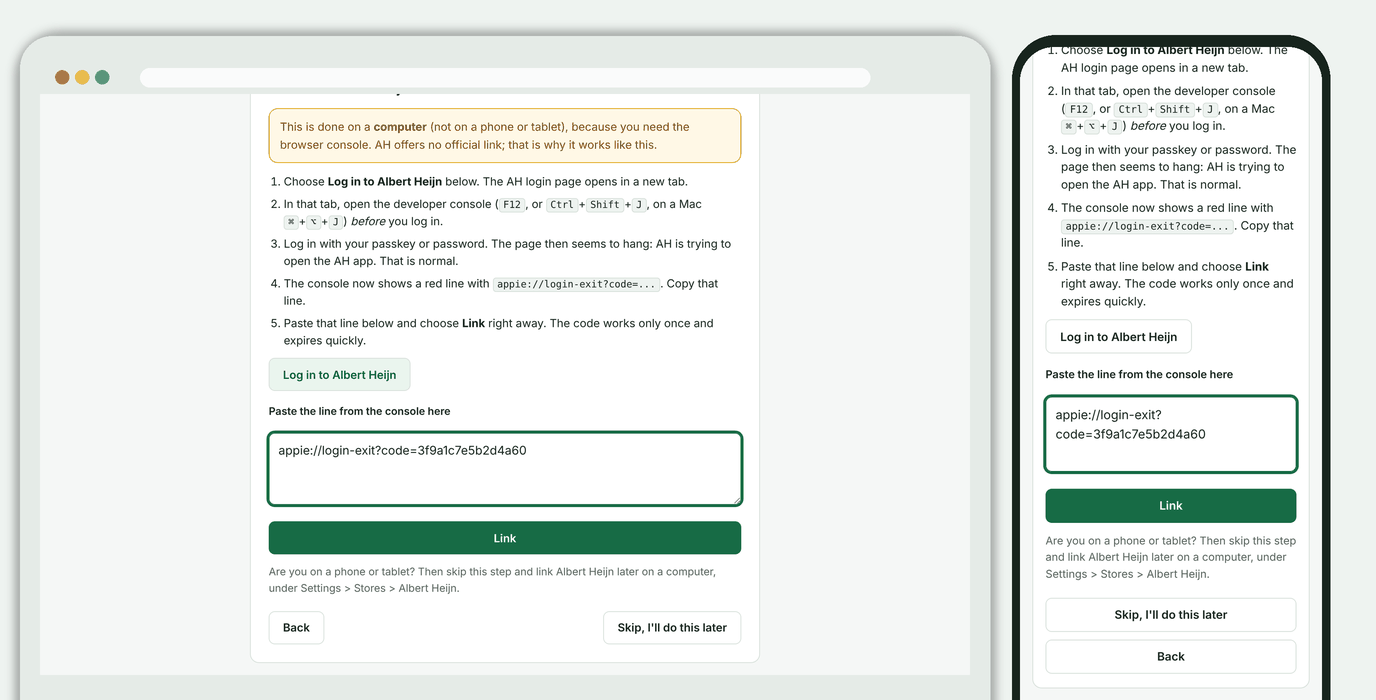The width and height of the screenshot is (1376, 700).
Task: Click Log in to Albert Heijn in desktop view
Action: pyautogui.click(x=339, y=375)
